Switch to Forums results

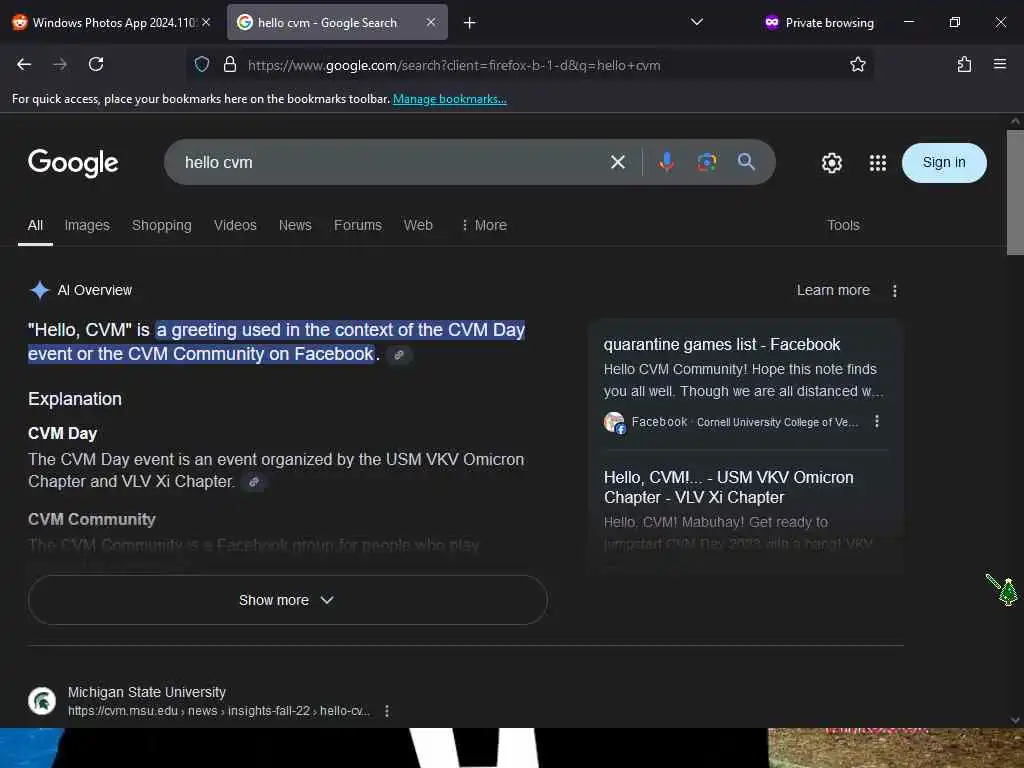click(x=358, y=225)
